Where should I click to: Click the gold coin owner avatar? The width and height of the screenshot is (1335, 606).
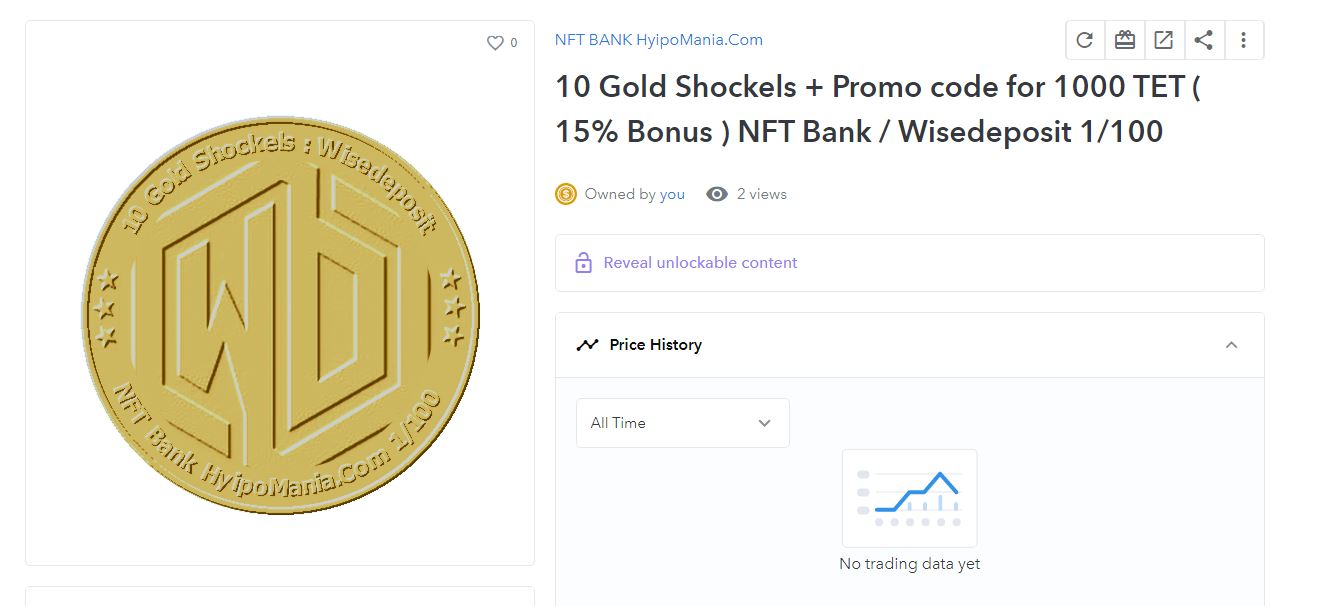(566, 194)
